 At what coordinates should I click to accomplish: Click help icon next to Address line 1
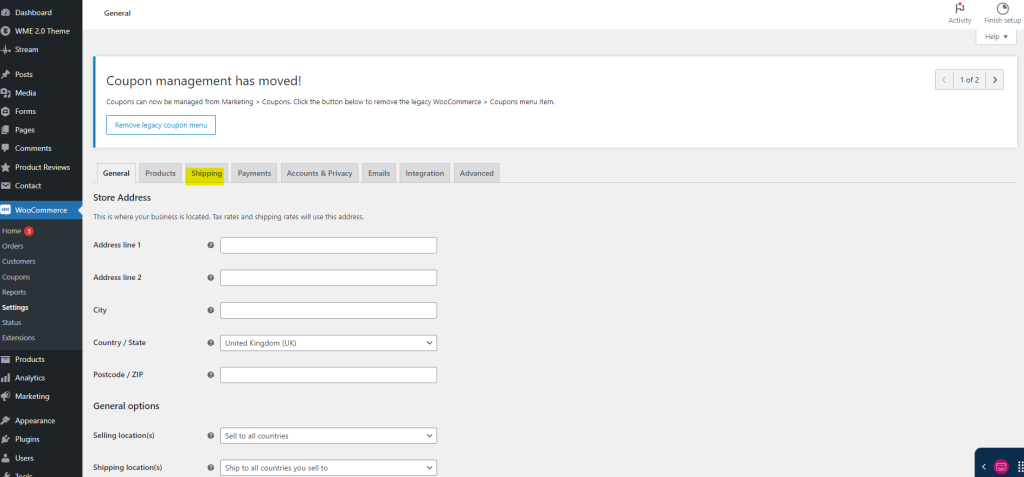210,245
